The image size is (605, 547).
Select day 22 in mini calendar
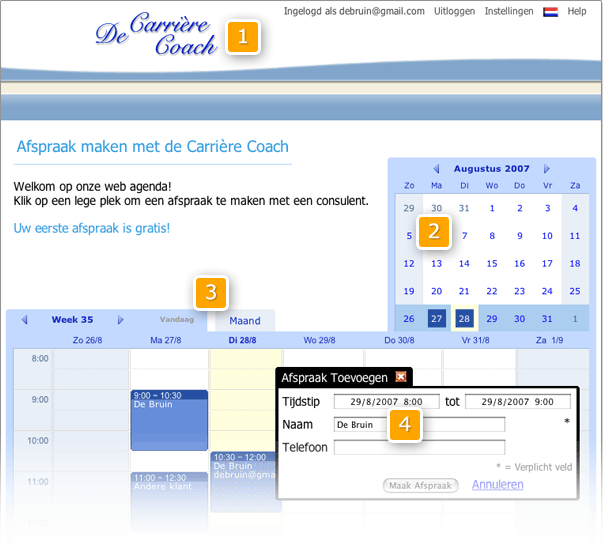(492, 291)
